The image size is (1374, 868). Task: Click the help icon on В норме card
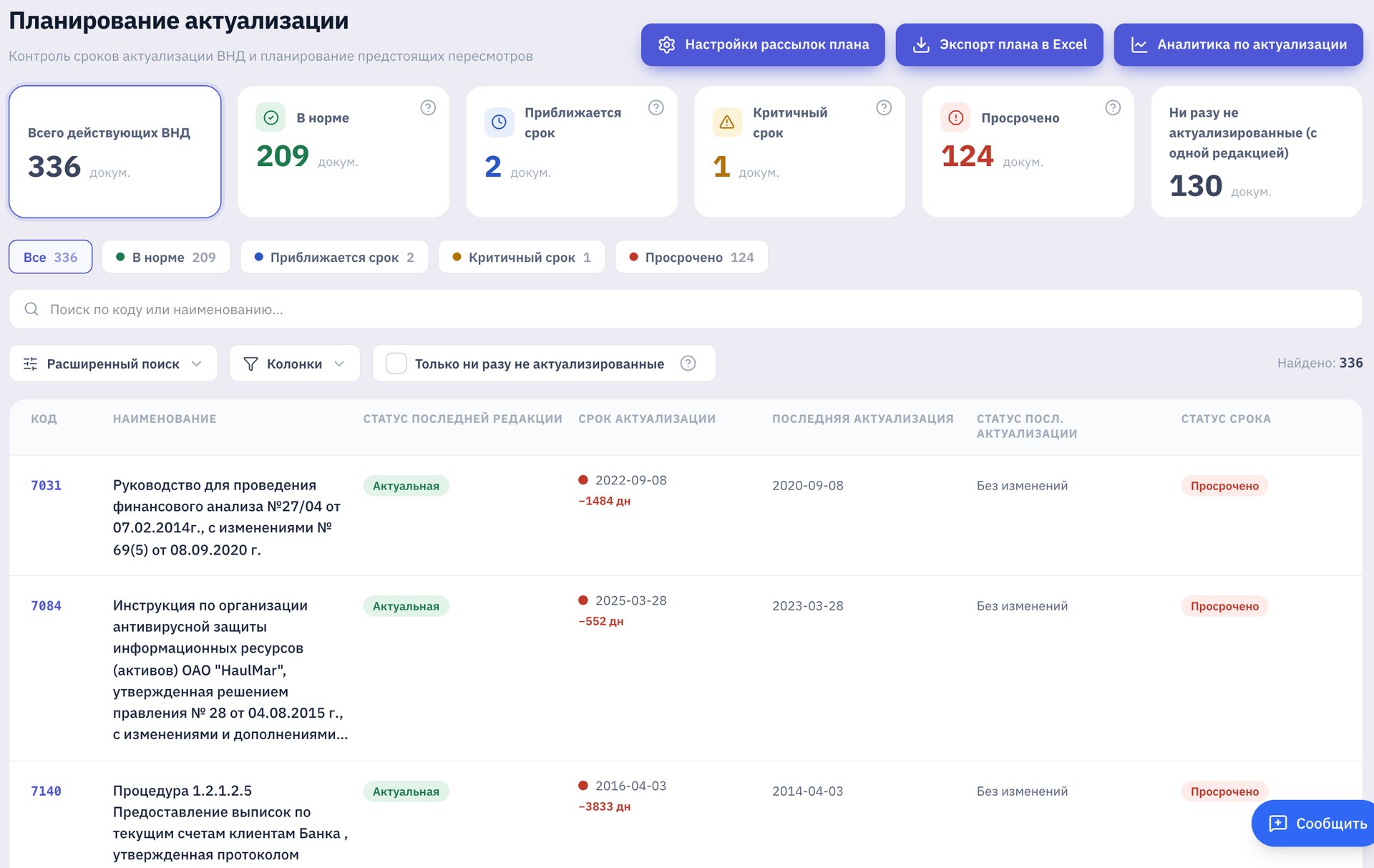[428, 107]
